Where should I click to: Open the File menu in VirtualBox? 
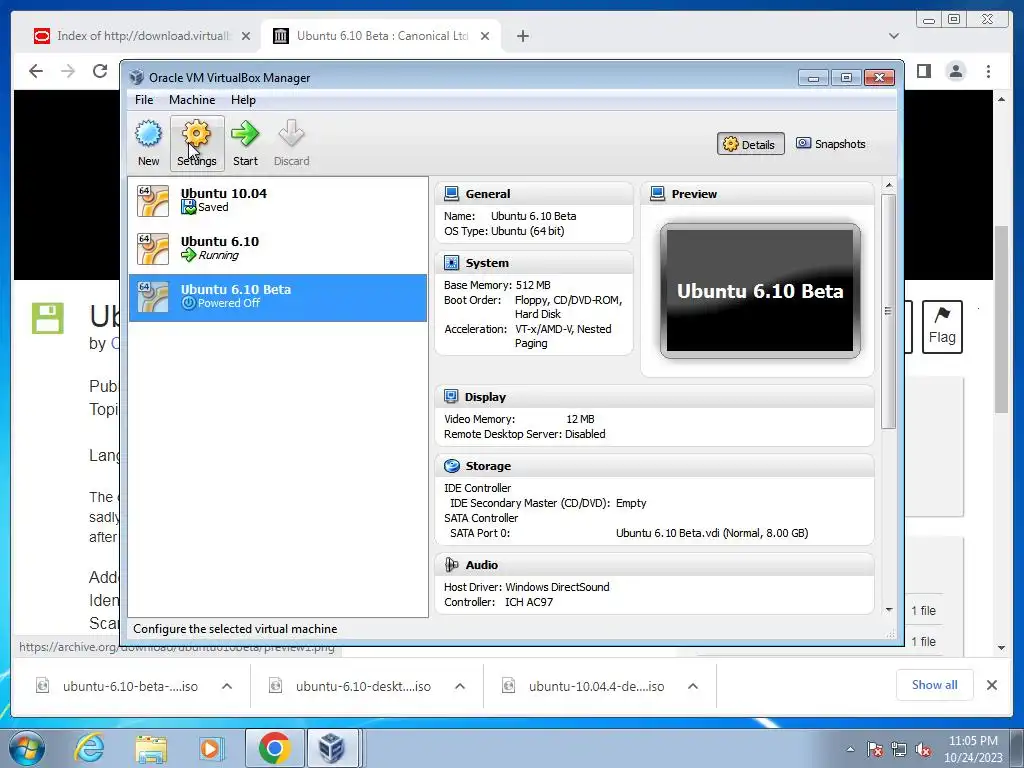[144, 100]
